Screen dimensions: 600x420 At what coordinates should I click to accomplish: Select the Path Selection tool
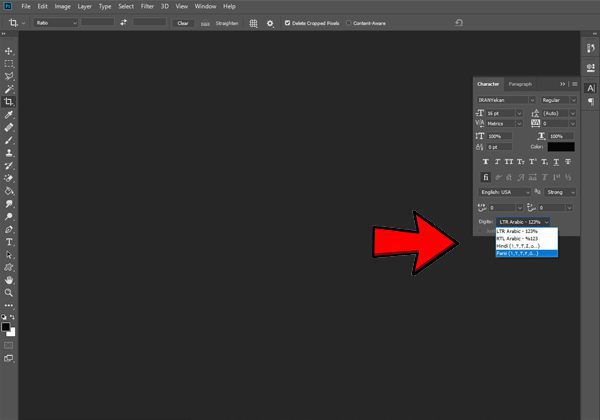tap(8, 255)
